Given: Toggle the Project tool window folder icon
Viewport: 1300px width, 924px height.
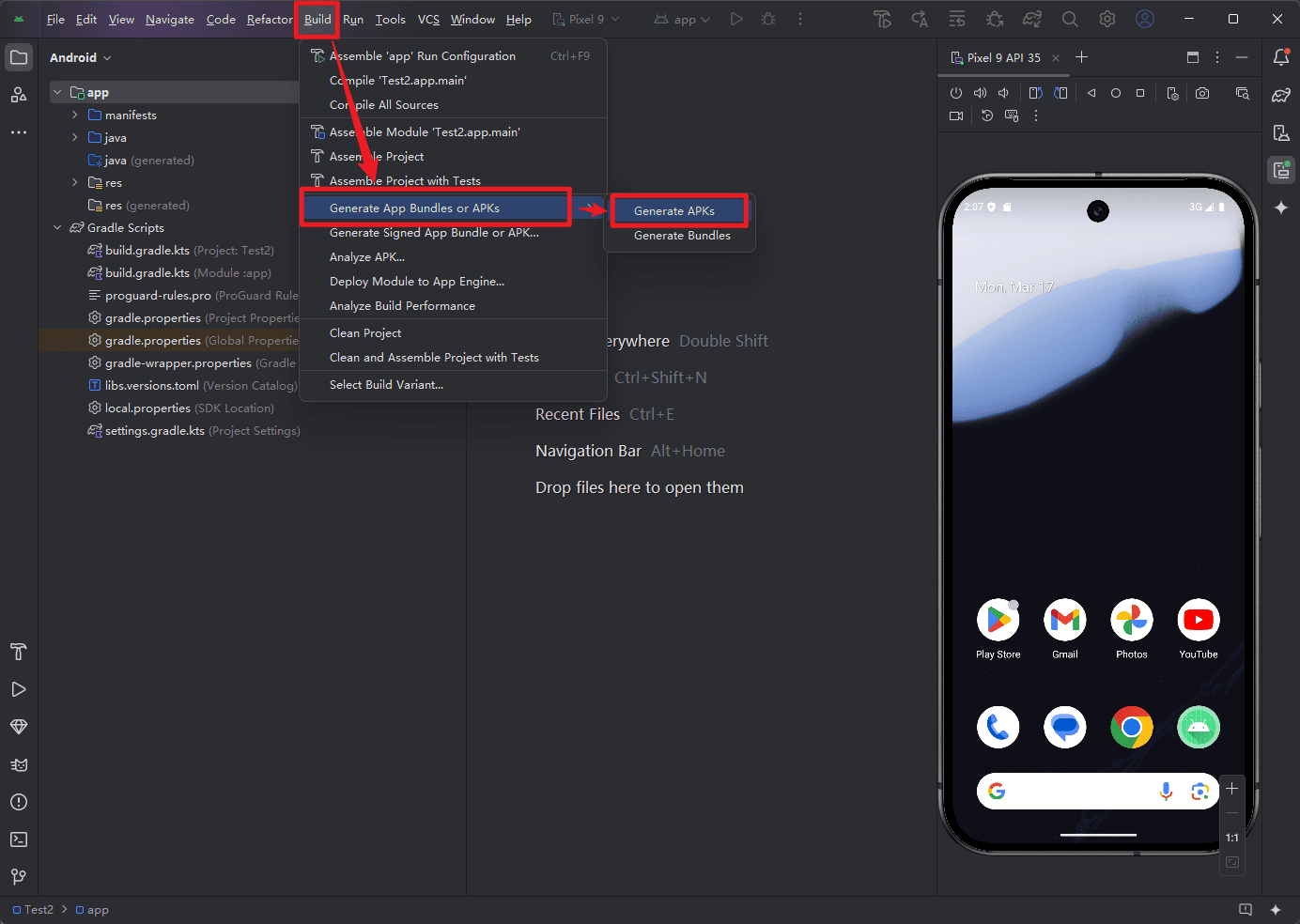Looking at the screenshot, I should pyautogui.click(x=19, y=57).
